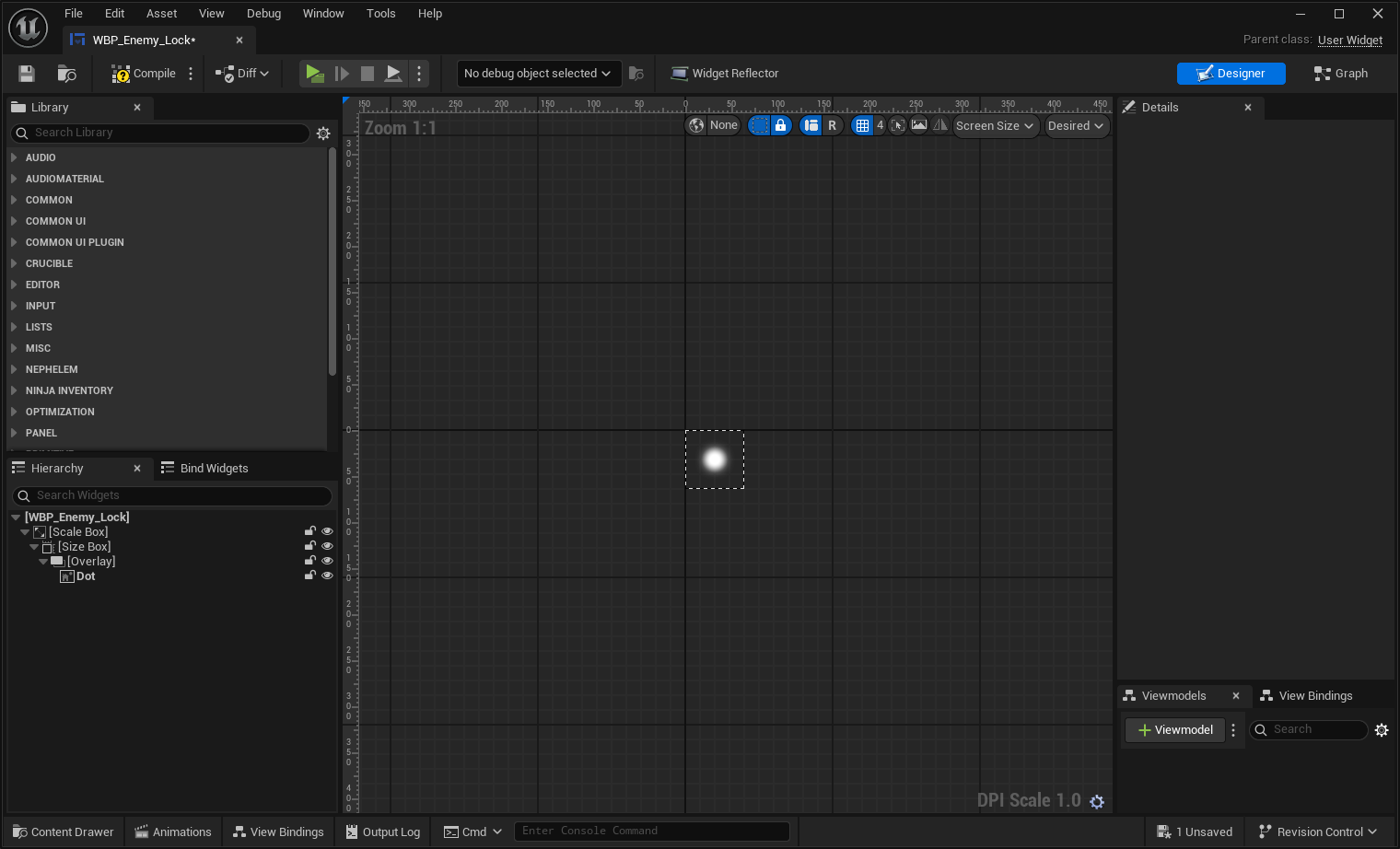Switch to Graph mode
Image resolution: width=1400 pixels, height=849 pixels.
(x=1341, y=74)
